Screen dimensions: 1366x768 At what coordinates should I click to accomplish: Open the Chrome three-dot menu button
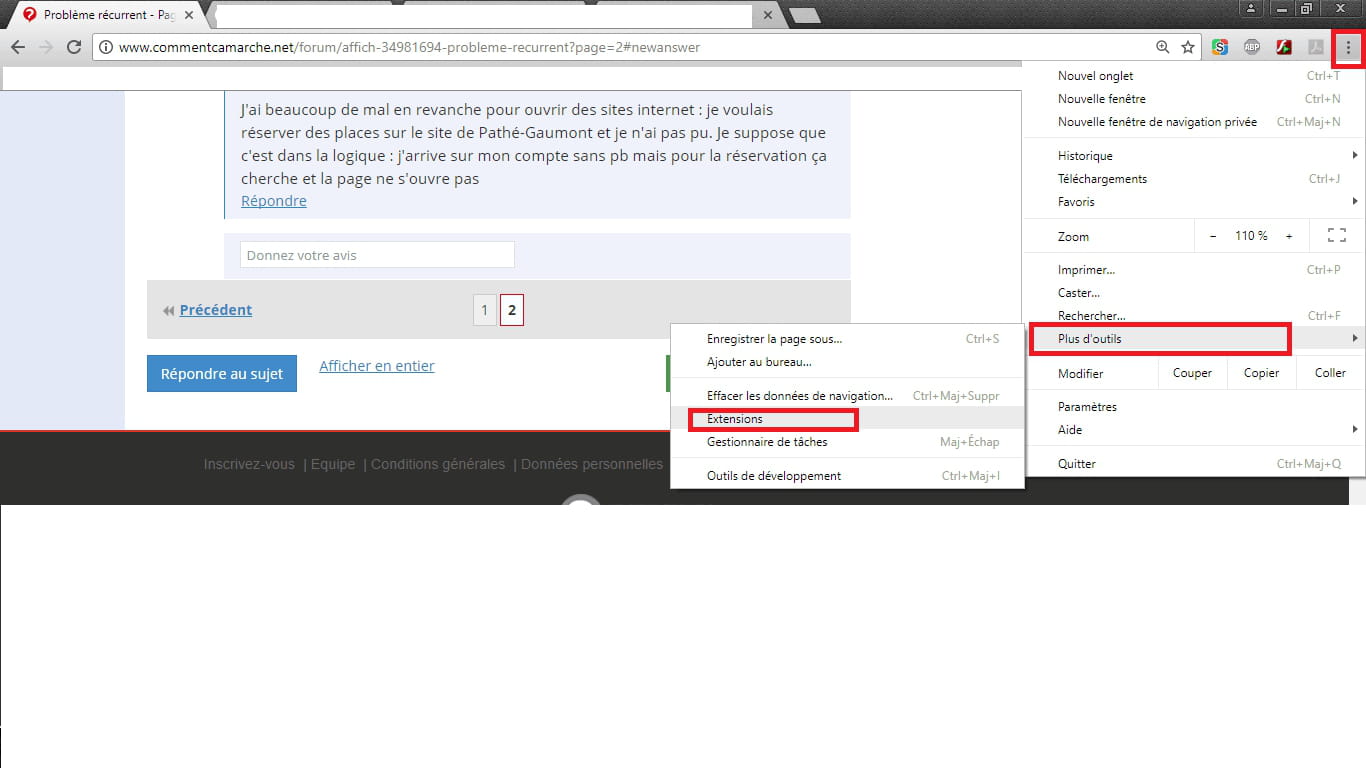tap(1348, 47)
